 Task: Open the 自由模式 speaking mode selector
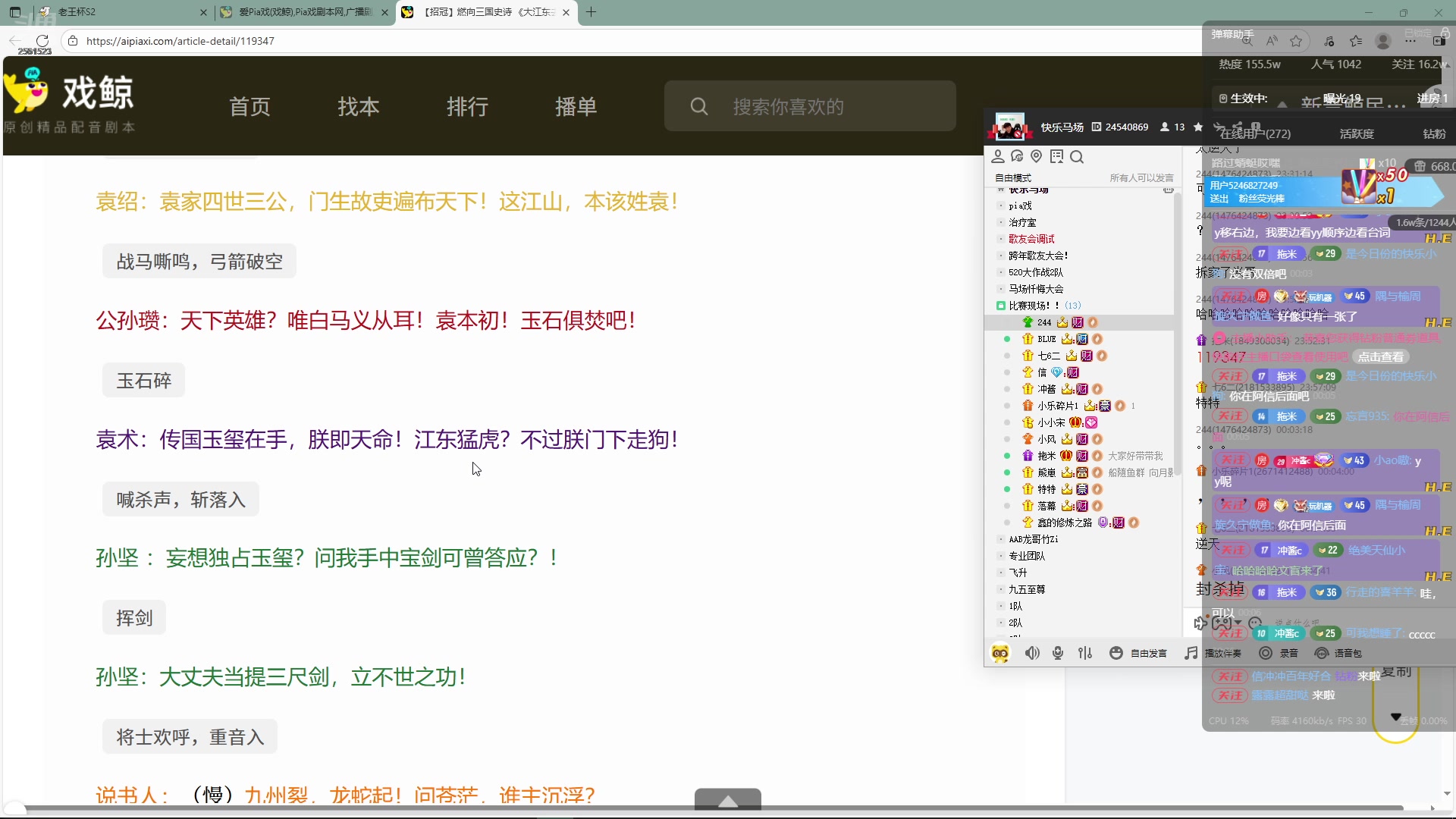[1013, 177]
